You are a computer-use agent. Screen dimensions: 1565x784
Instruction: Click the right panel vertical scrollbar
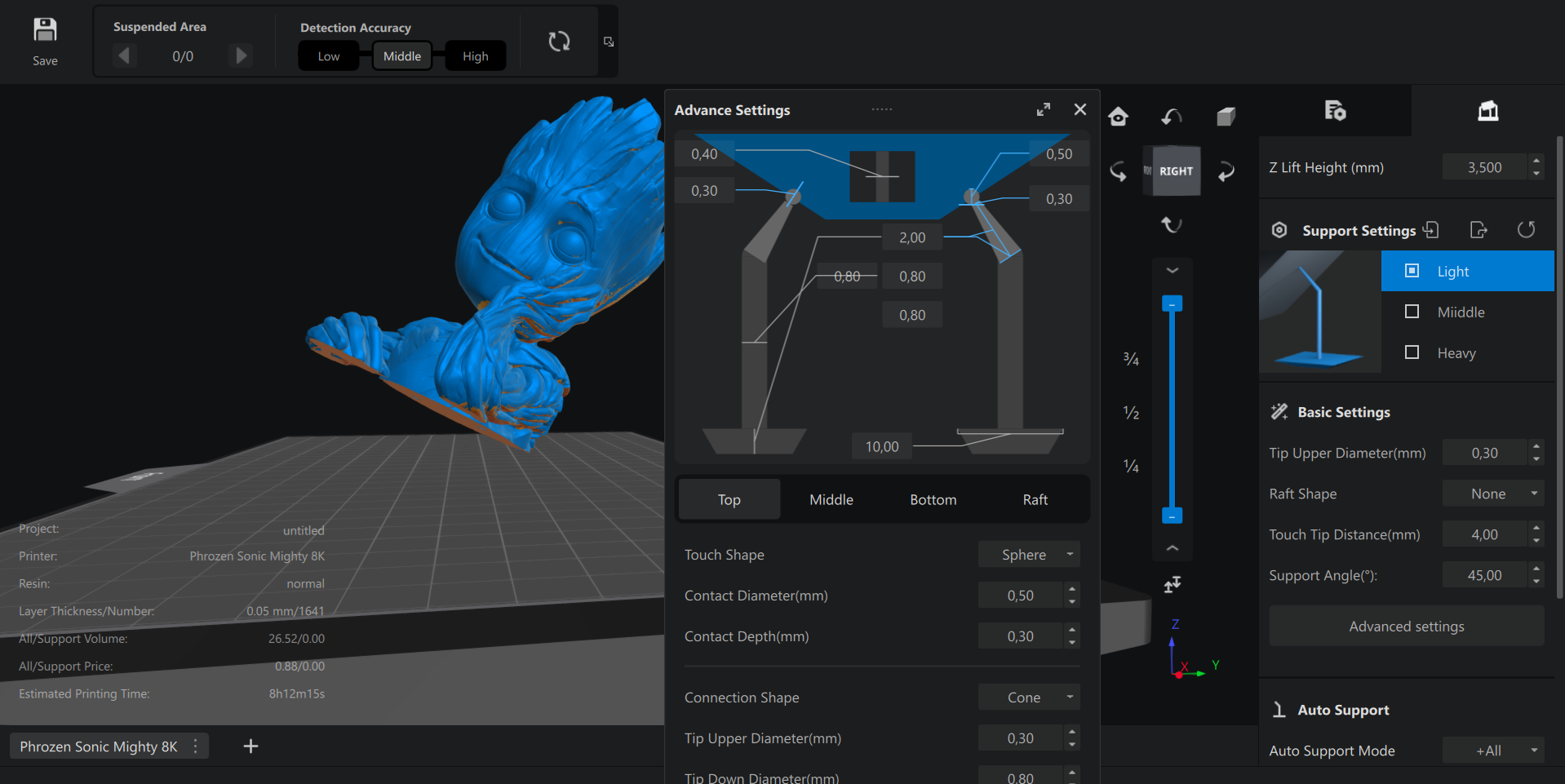[x=1560, y=367]
